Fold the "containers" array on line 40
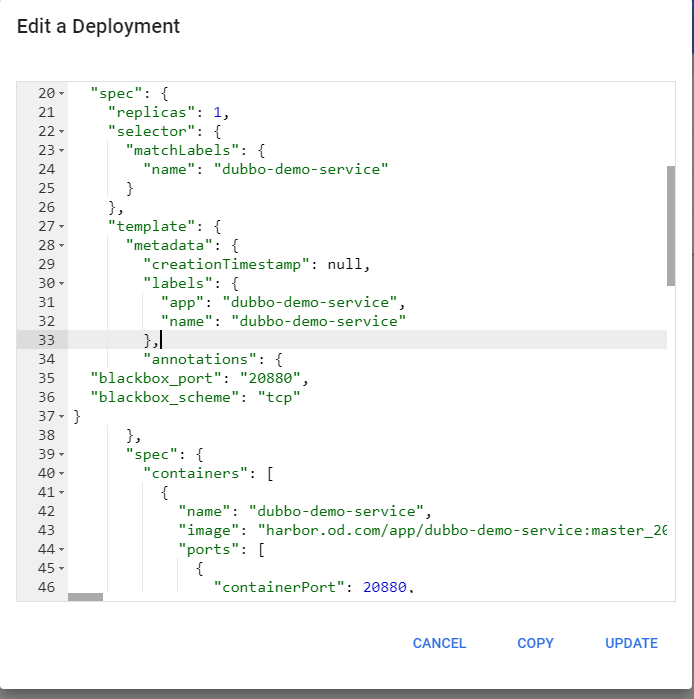 click(62, 473)
